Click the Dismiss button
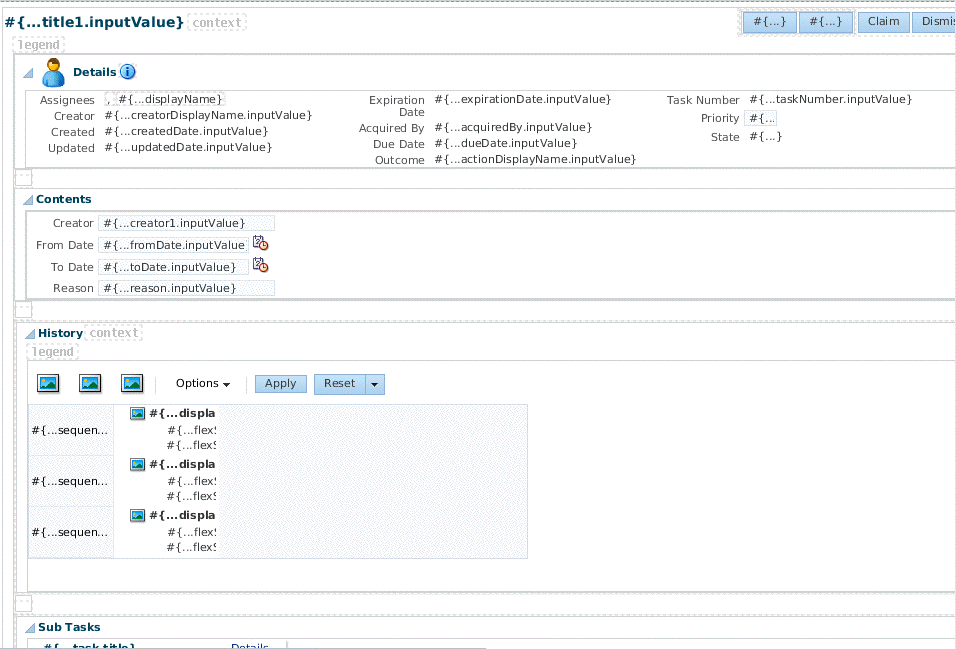Image resolution: width=956 pixels, height=649 pixels. (x=934, y=22)
